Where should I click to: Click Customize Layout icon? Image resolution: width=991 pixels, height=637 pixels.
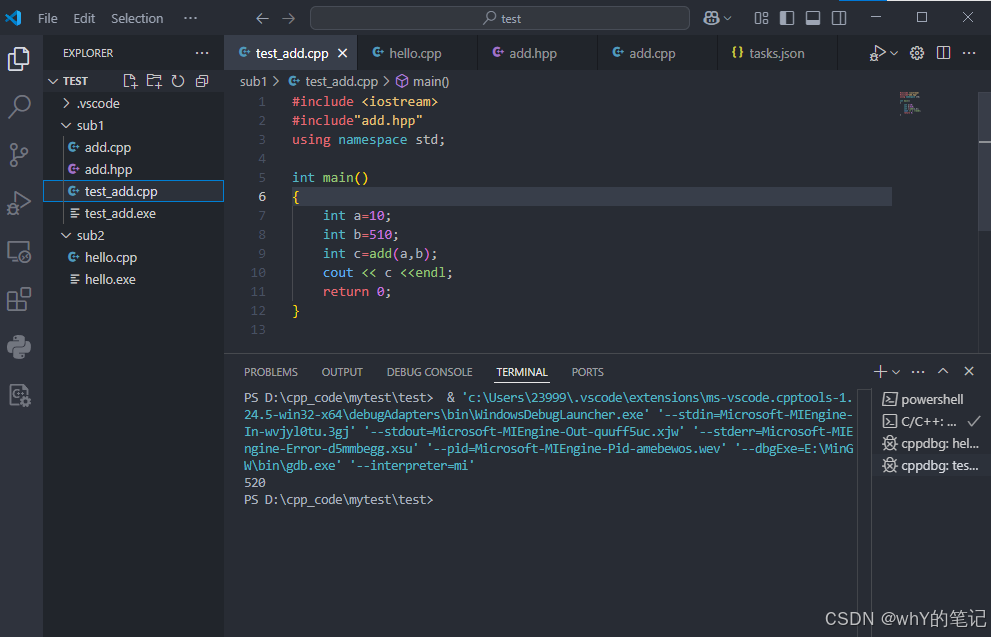762,18
